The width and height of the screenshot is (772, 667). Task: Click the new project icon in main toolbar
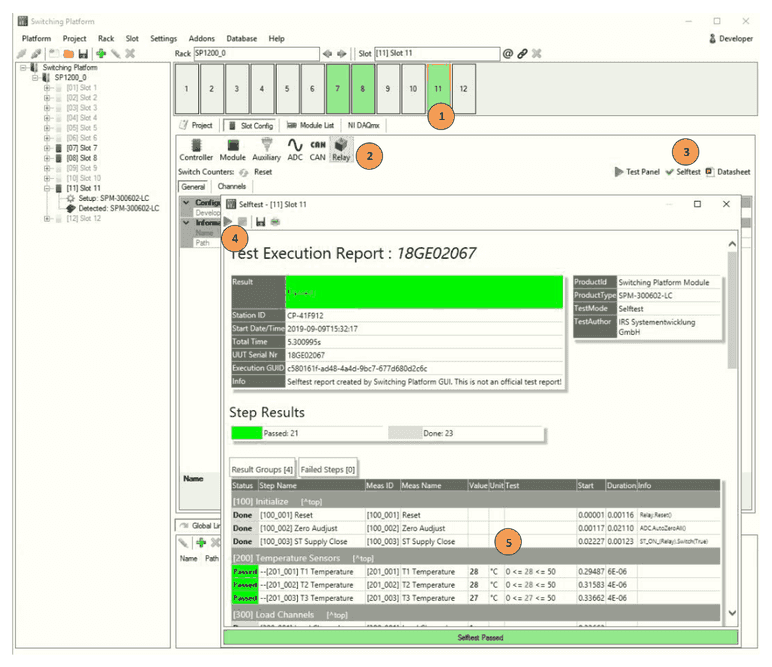pos(54,54)
